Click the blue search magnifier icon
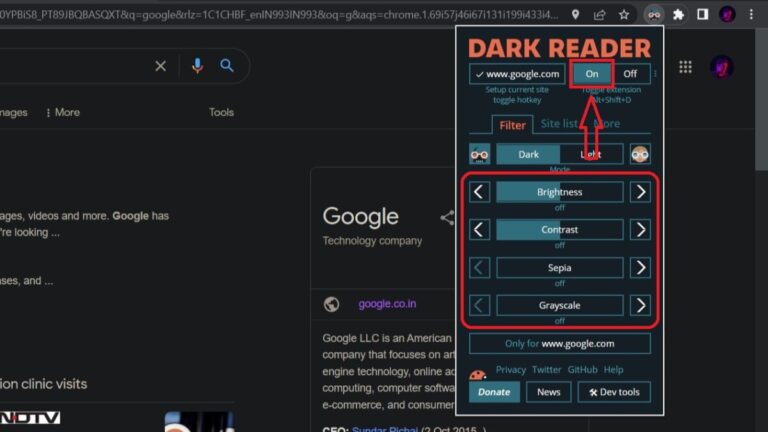 pyautogui.click(x=227, y=66)
